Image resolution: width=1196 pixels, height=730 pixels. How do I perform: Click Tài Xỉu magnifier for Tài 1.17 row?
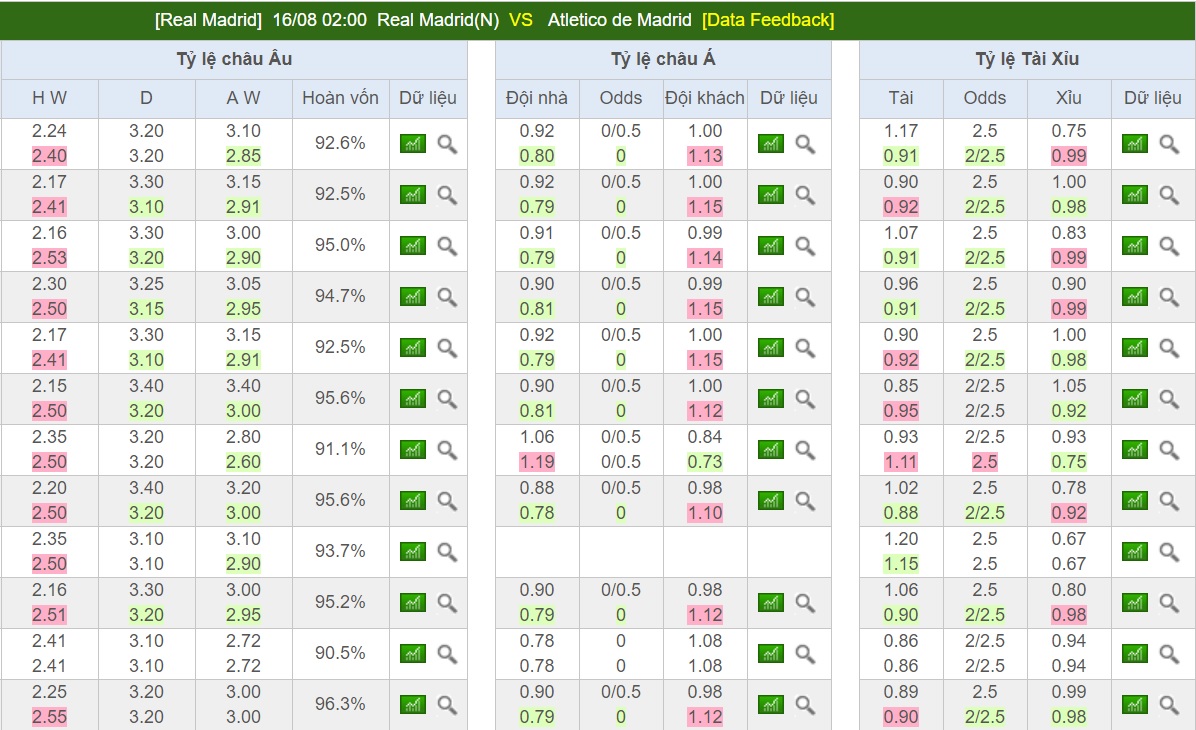coord(1169,143)
